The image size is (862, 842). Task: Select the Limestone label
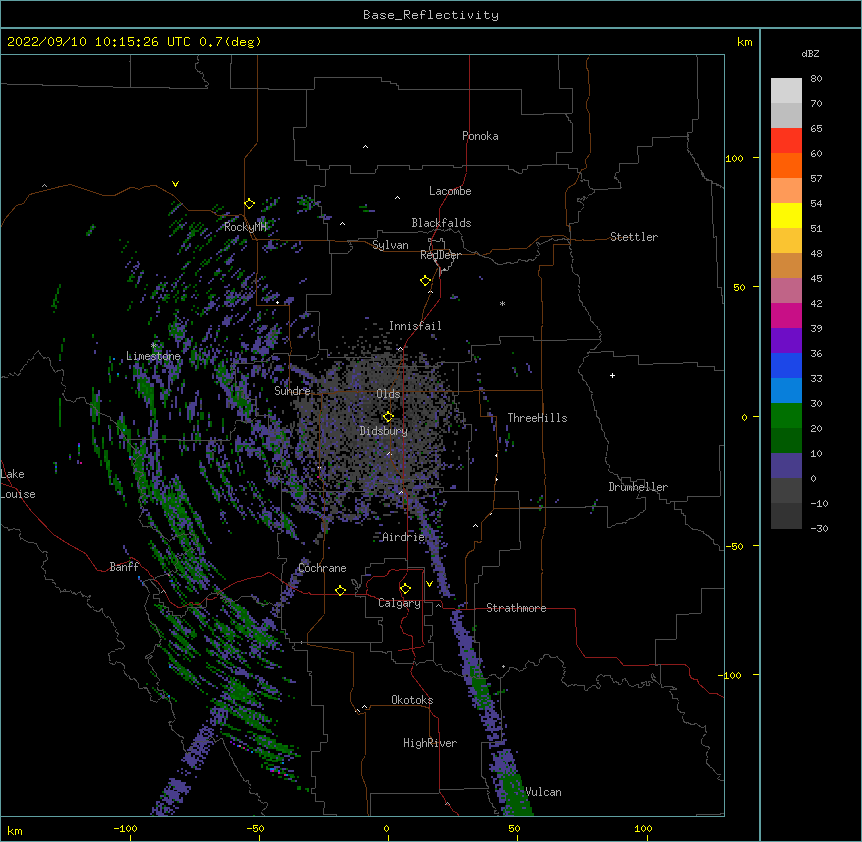tap(153, 356)
